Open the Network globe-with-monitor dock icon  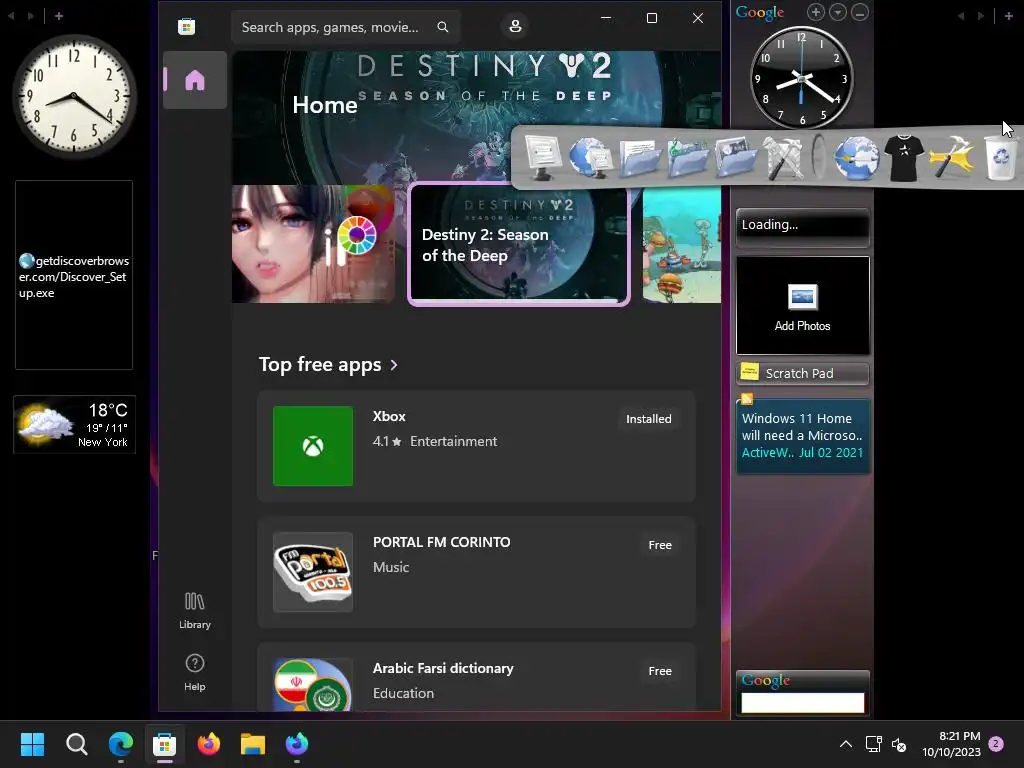(x=590, y=157)
